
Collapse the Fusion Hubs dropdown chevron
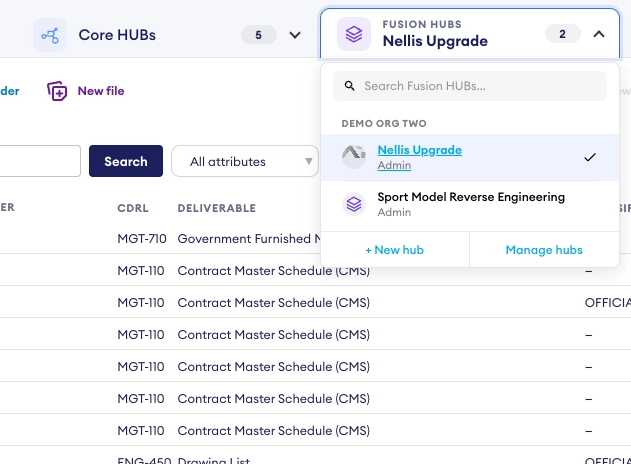click(x=599, y=34)
